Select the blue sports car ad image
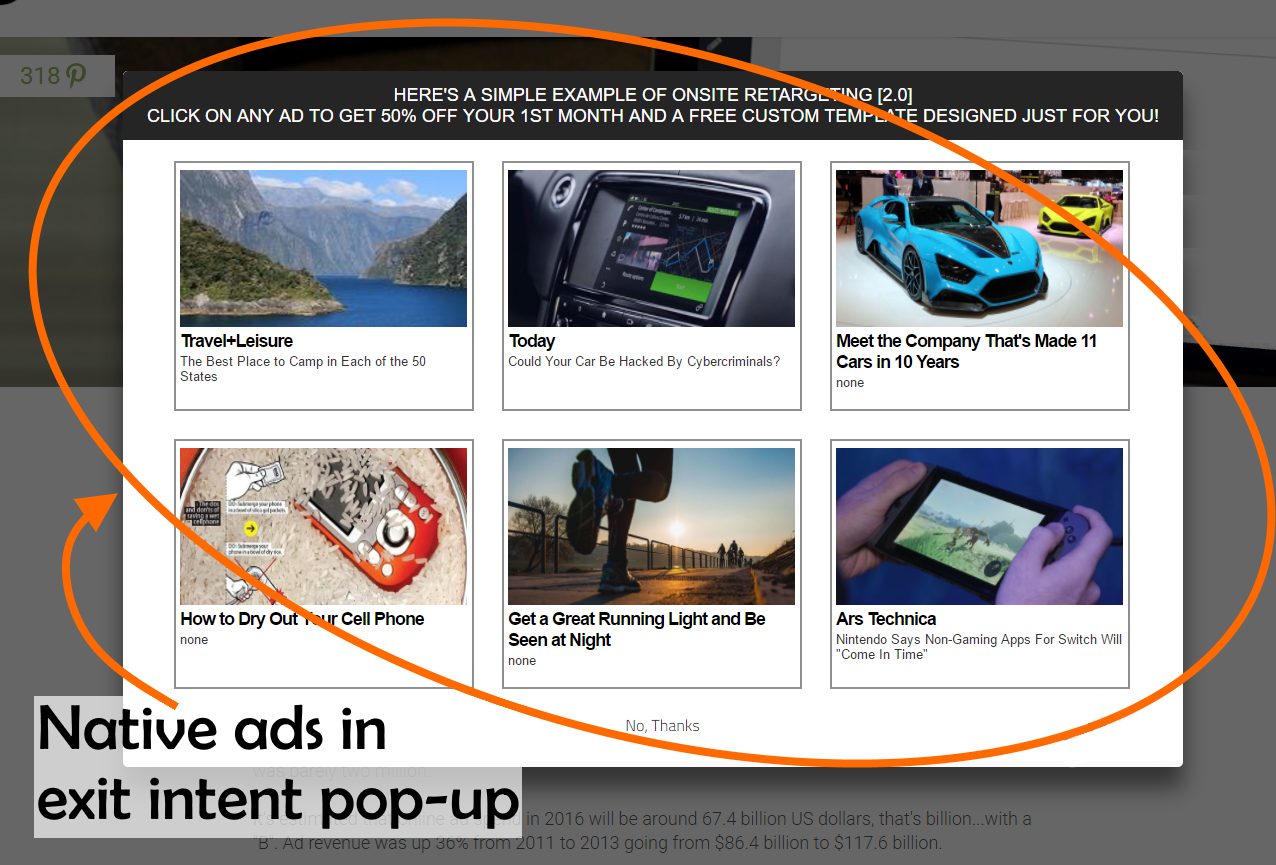This screenshot has width=1276, height=865. coord(978,248)
